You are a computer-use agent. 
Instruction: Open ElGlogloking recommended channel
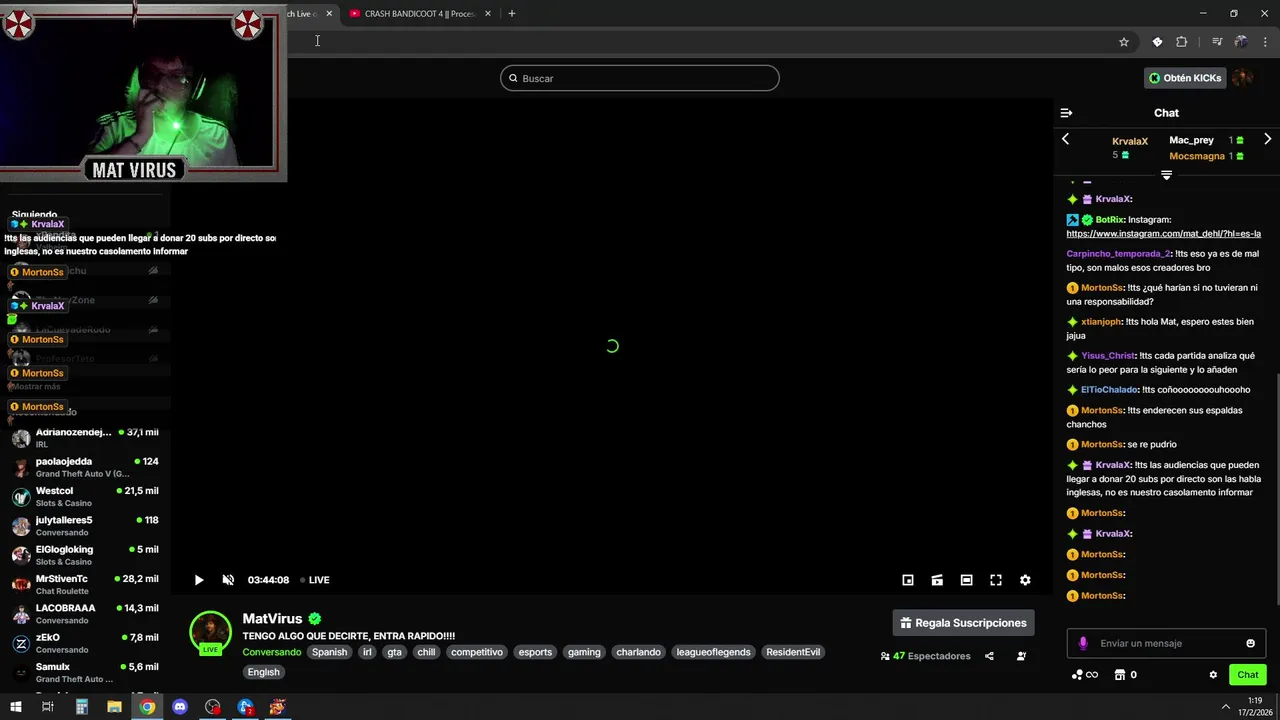(x=85, y=555)
